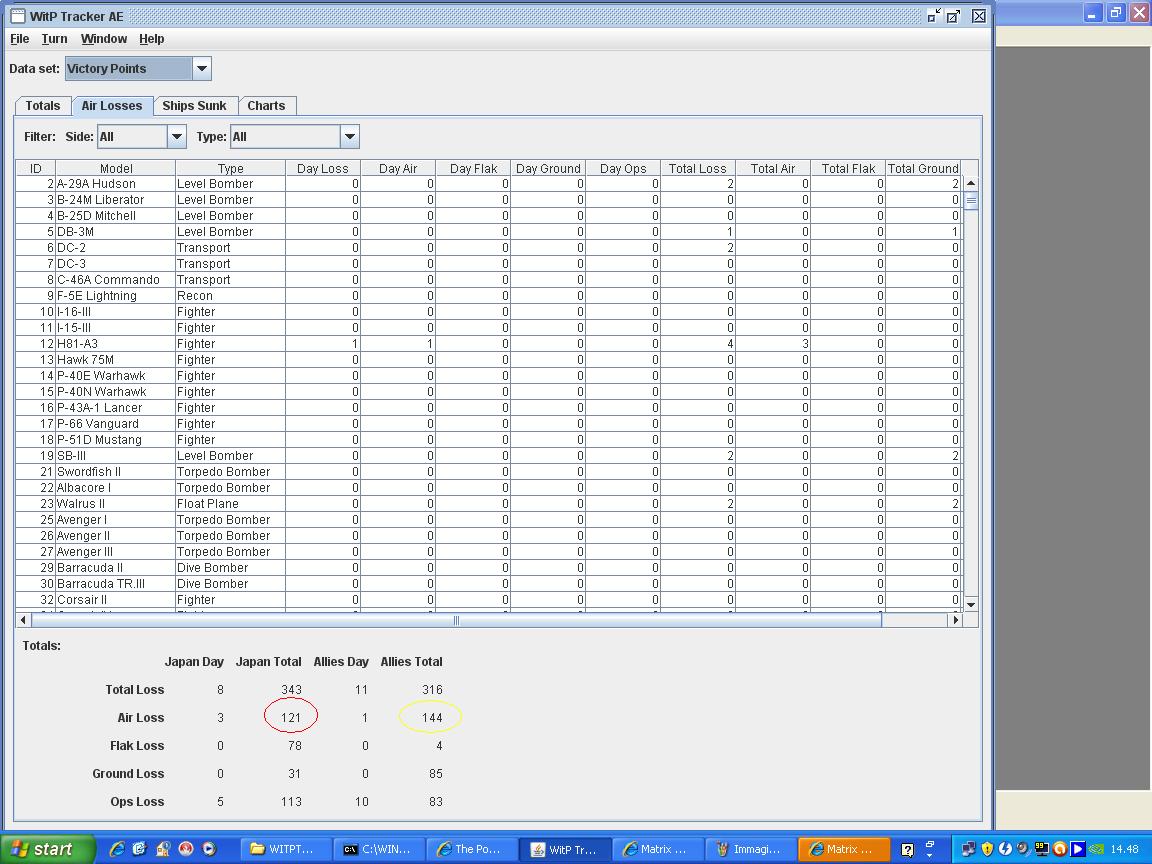Select the A-29A Hudson row
Image resolution: width=1152 pixels, height=864 pixels.
click(489, 184)
